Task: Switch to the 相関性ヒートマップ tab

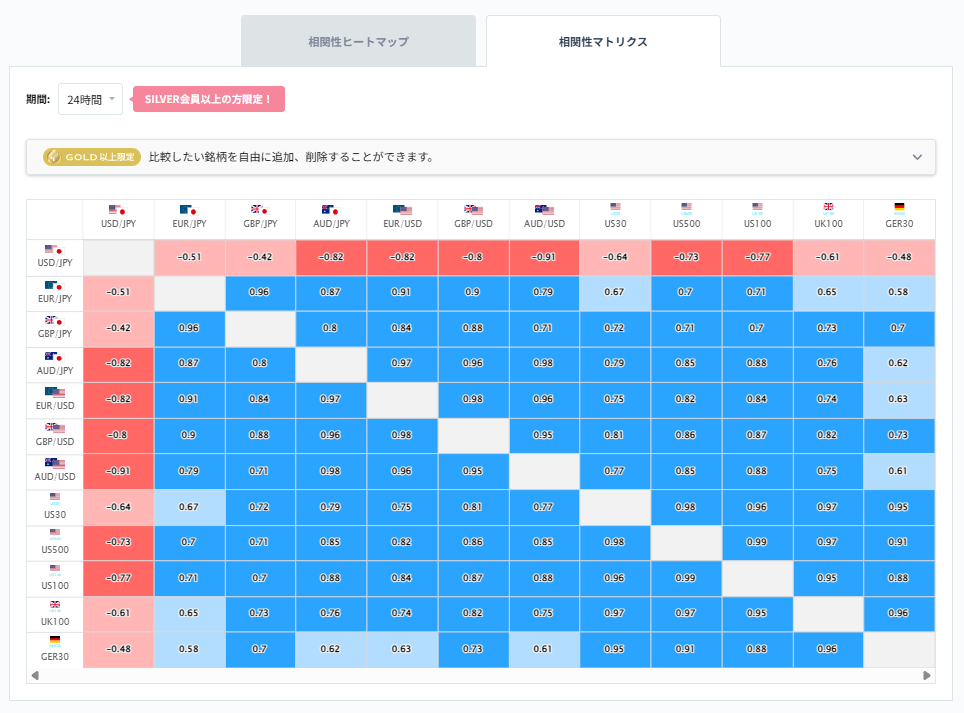Action: click(358, 40)
